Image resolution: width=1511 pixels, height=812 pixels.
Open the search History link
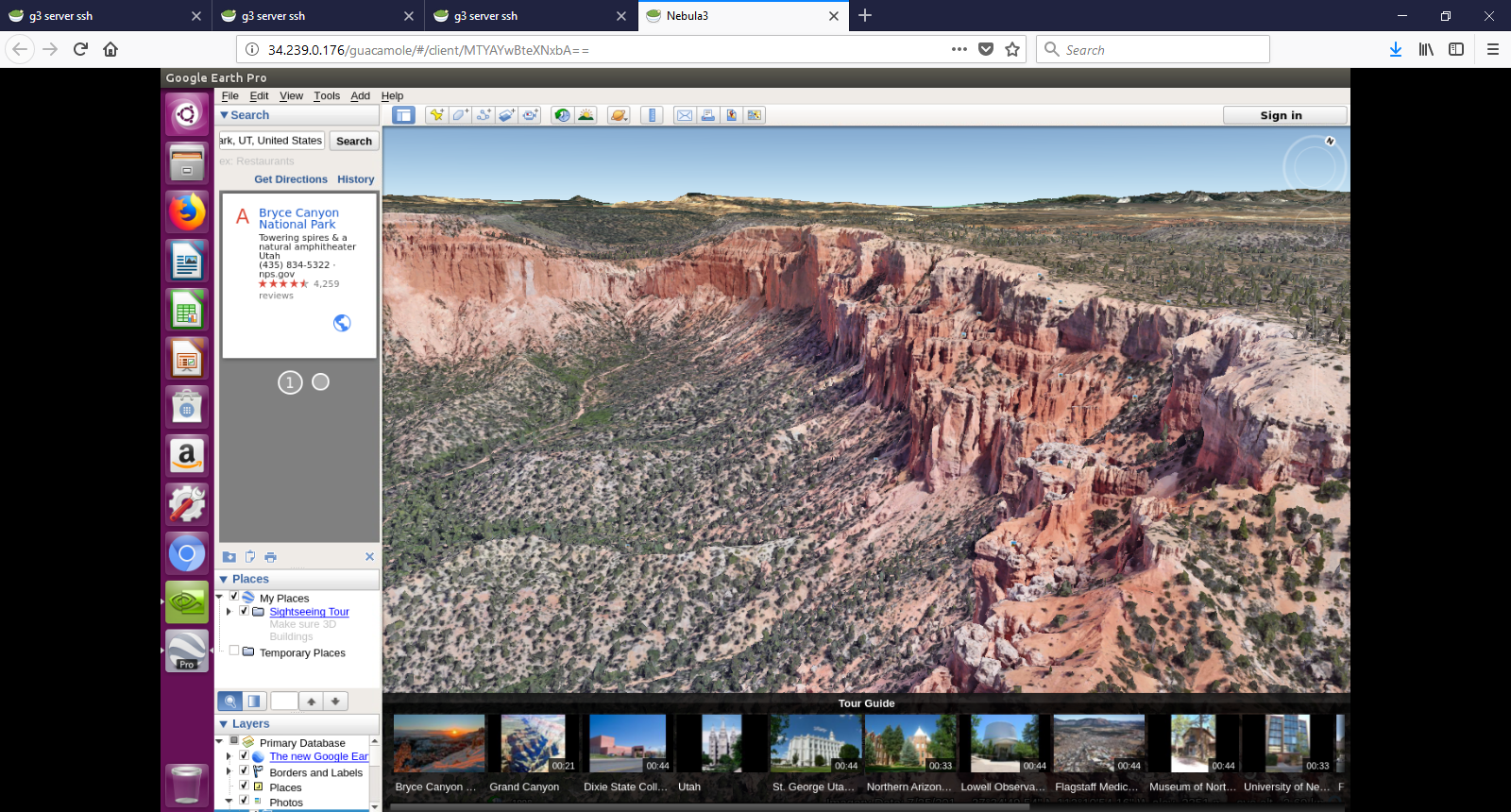click(x=356, y=179)
